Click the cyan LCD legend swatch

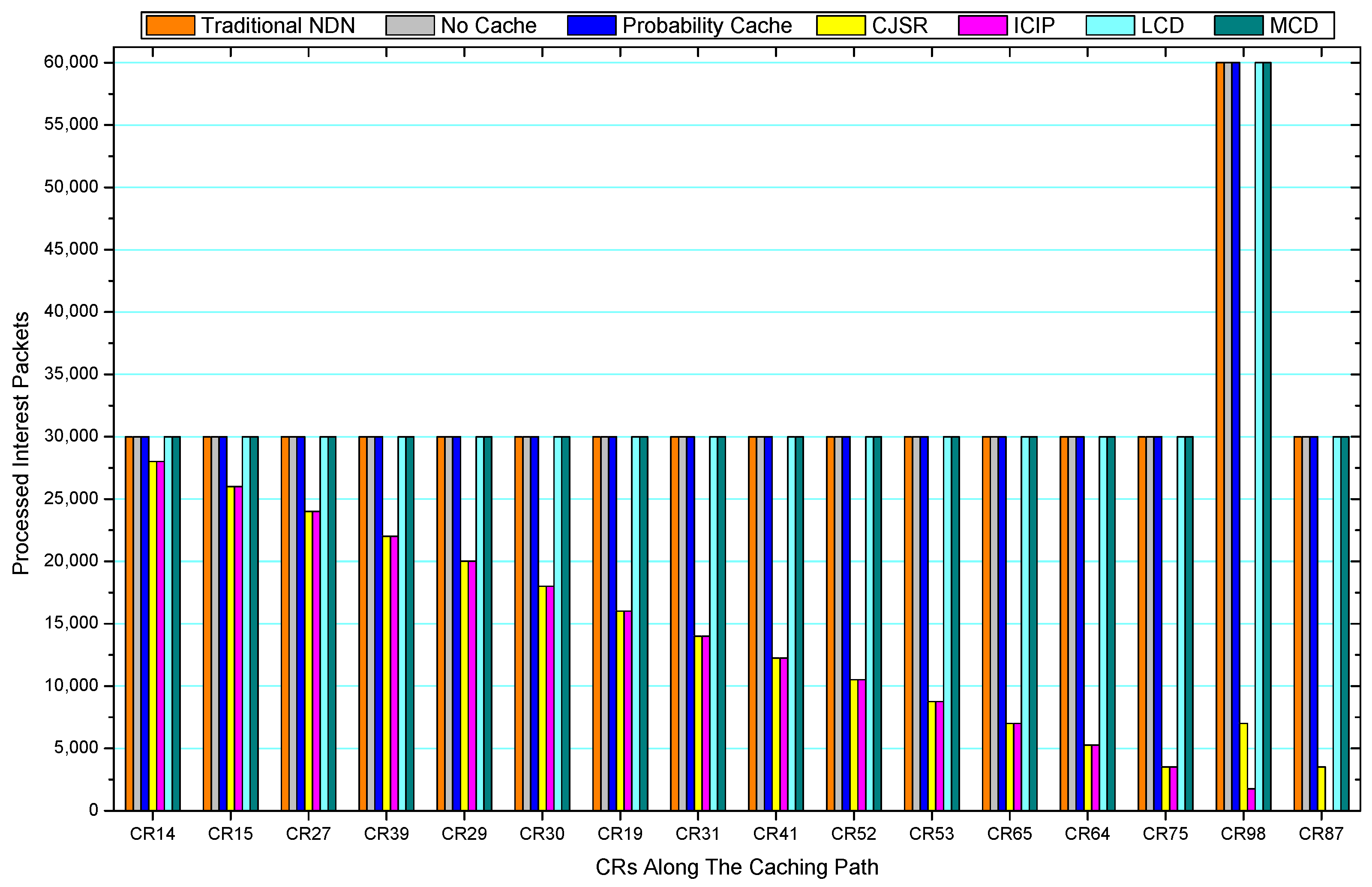pos(1110,25)
